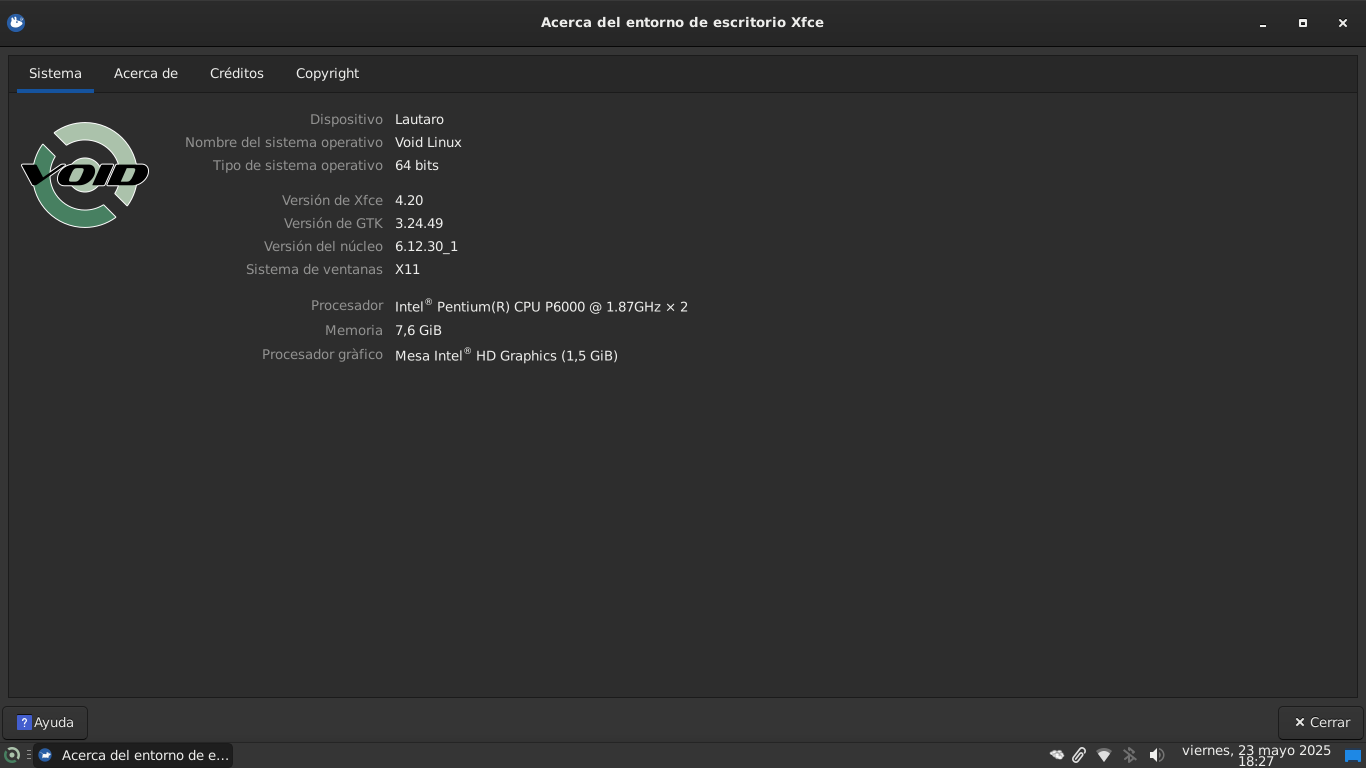Select the 64 bits value
1366x768 pixels.
click(417, 165)
